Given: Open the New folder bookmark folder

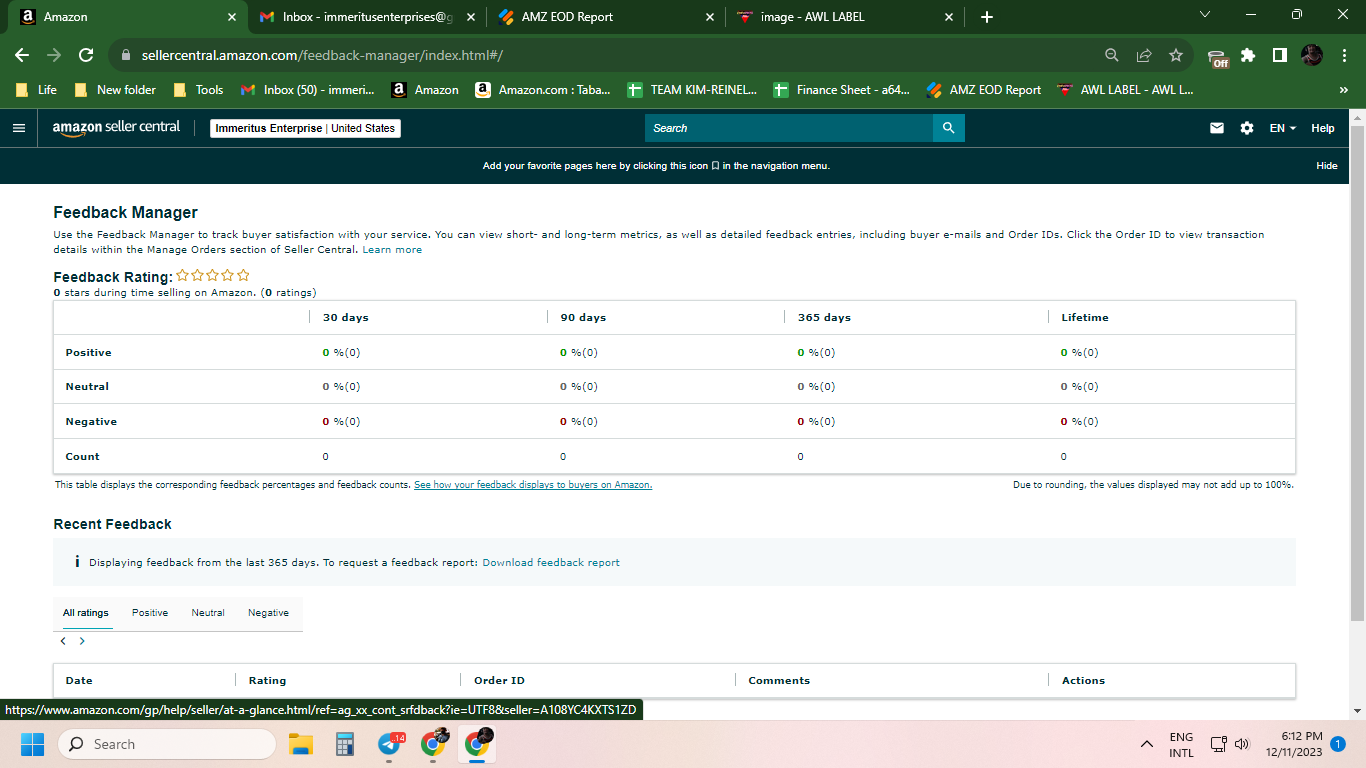Looking at the screenshot, I should point(115,90).
